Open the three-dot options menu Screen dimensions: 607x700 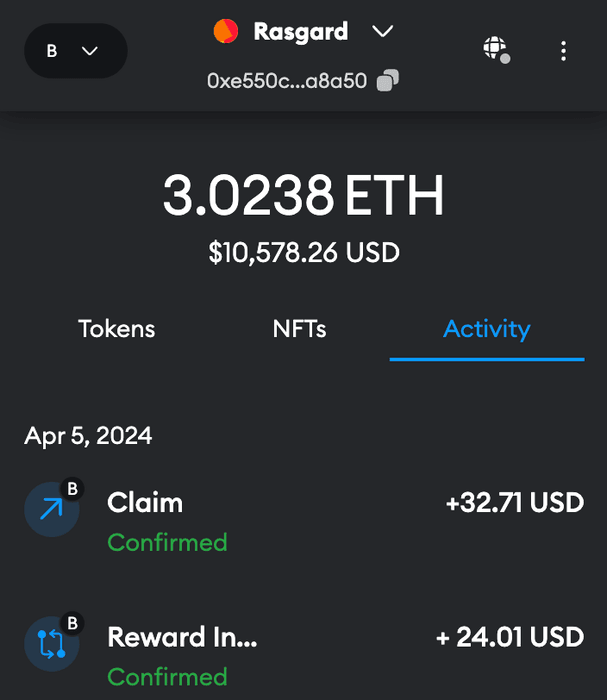coord(563,51)
